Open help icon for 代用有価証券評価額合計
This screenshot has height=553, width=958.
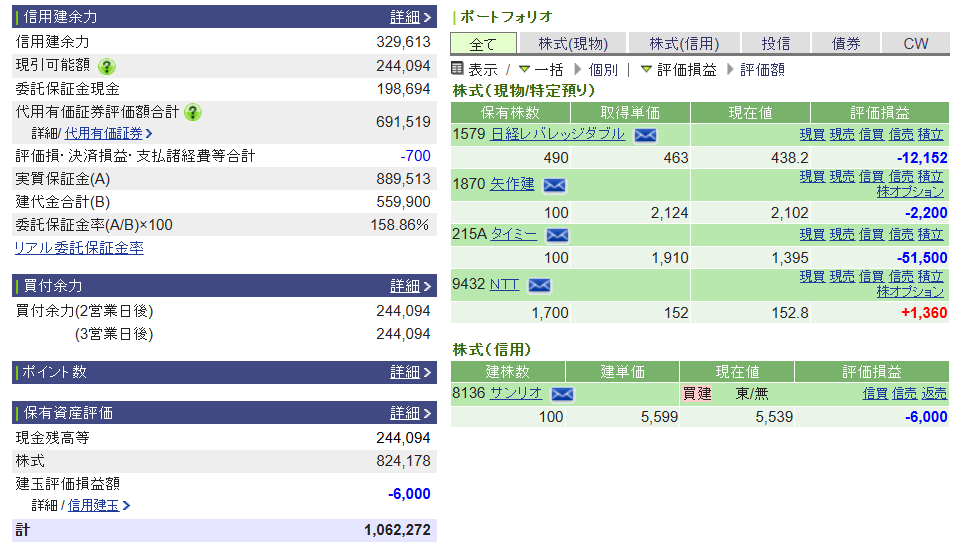click(193, 112)
